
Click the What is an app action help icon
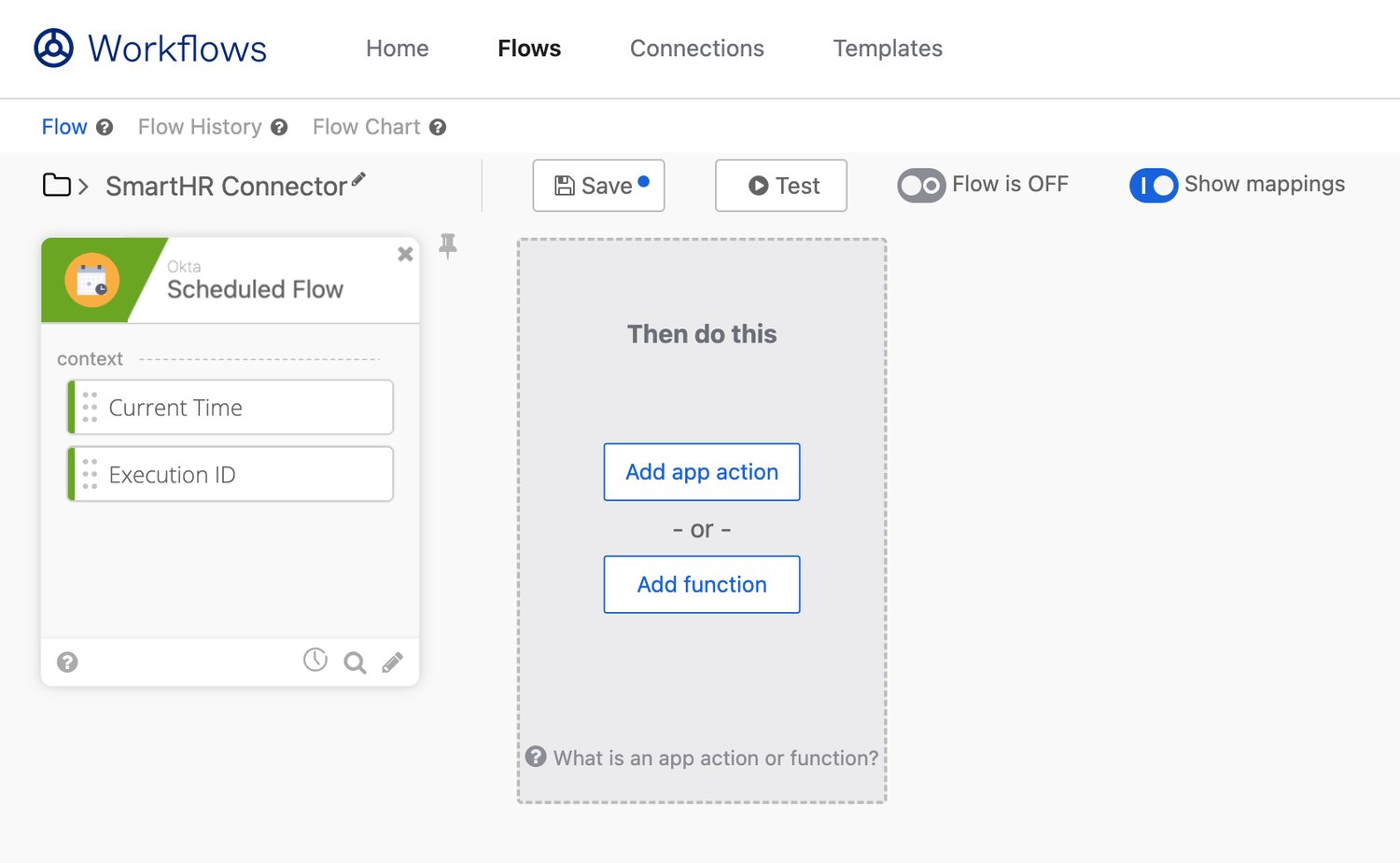pyautogui.click(x=535, y=758)
